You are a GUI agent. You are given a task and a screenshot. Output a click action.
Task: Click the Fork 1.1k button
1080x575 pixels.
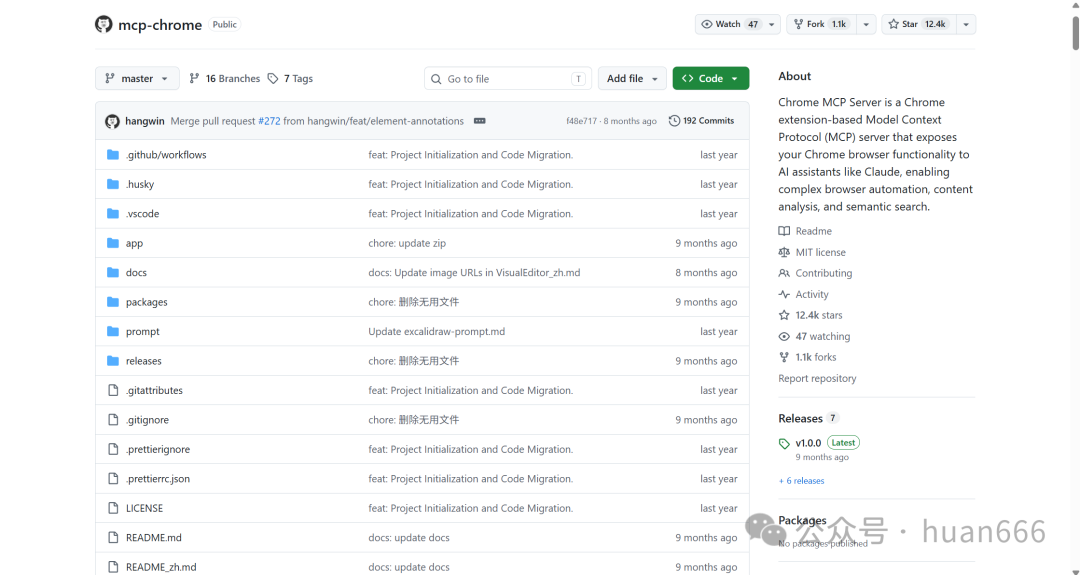point(822,24)
